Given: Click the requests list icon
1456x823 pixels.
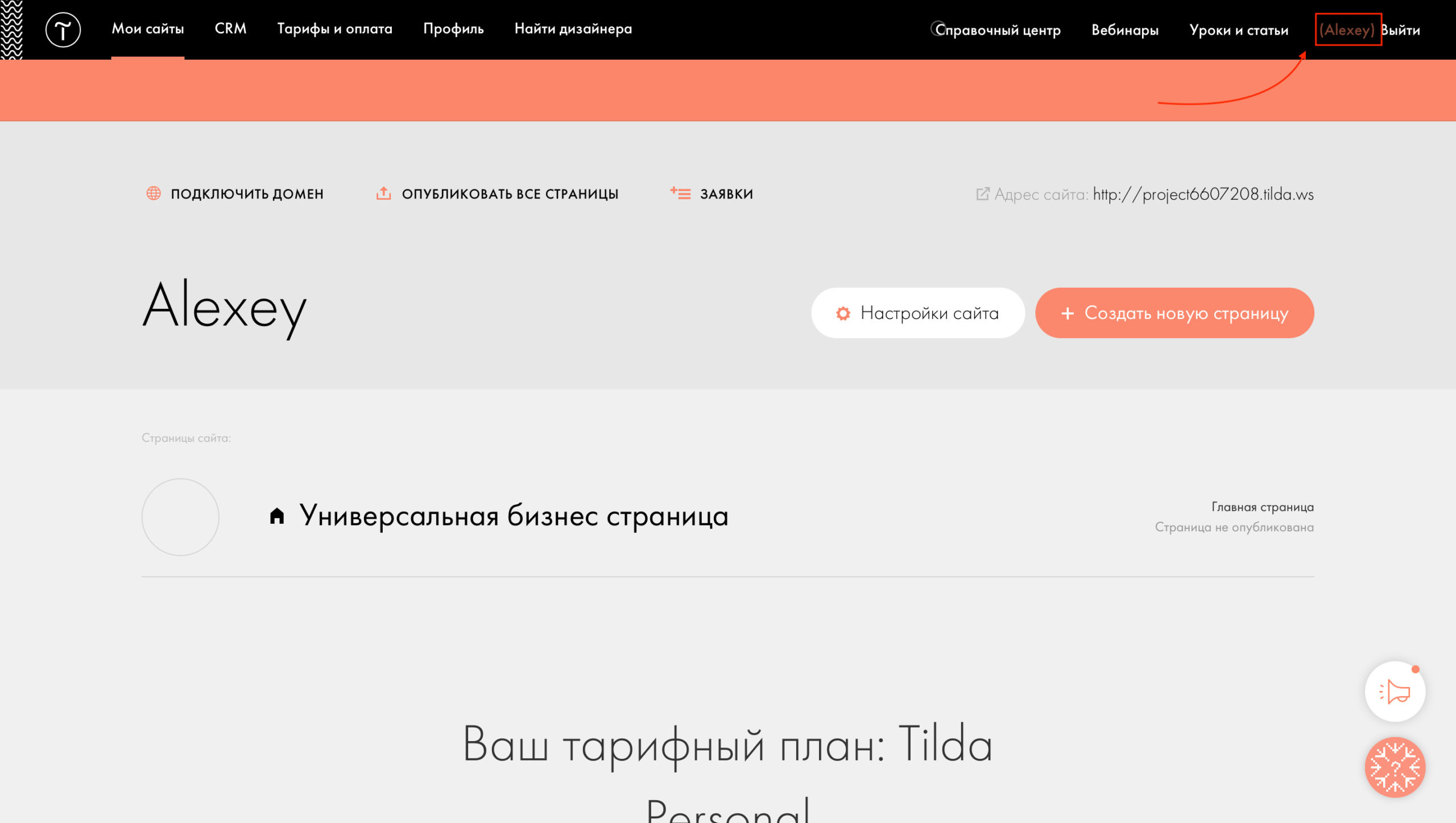Looking at the screenshot, I should 680,193.
